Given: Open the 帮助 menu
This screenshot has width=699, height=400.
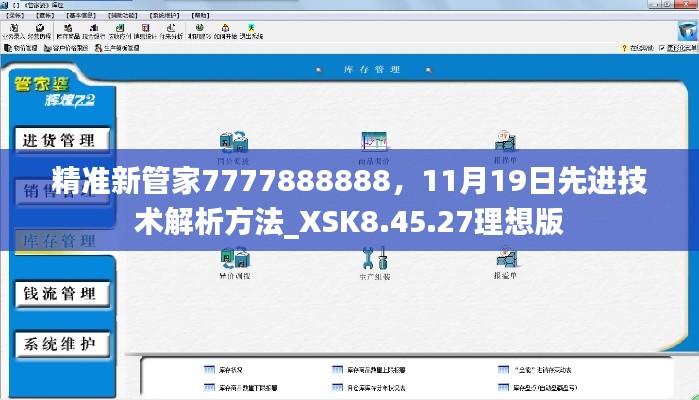Looking at the screenshot, I should [x=200, y=15].
